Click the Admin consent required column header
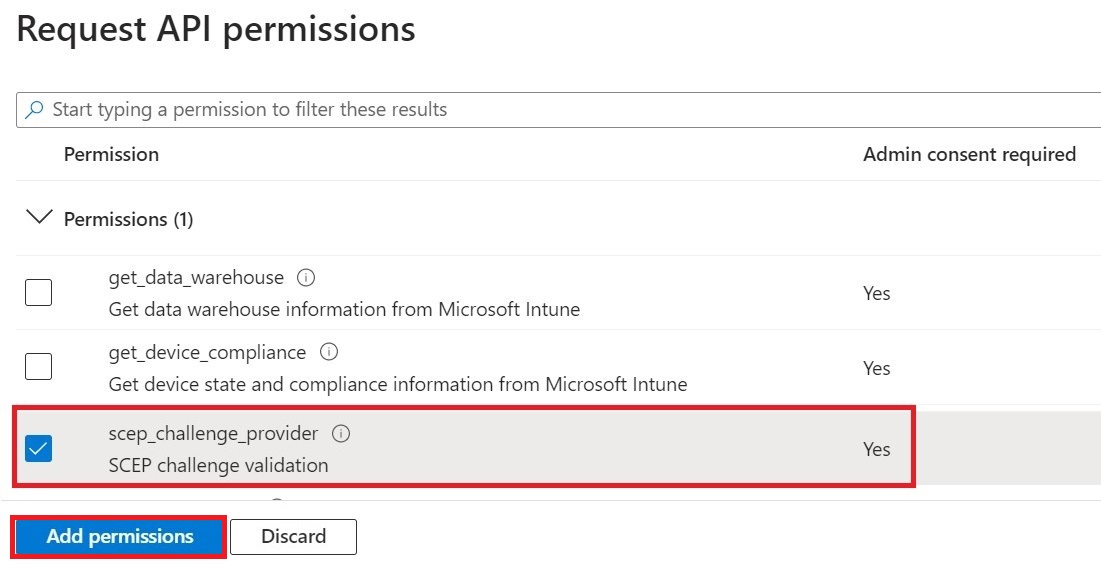The height and width of the screenshot is (565, 1101). pos(969,154)
